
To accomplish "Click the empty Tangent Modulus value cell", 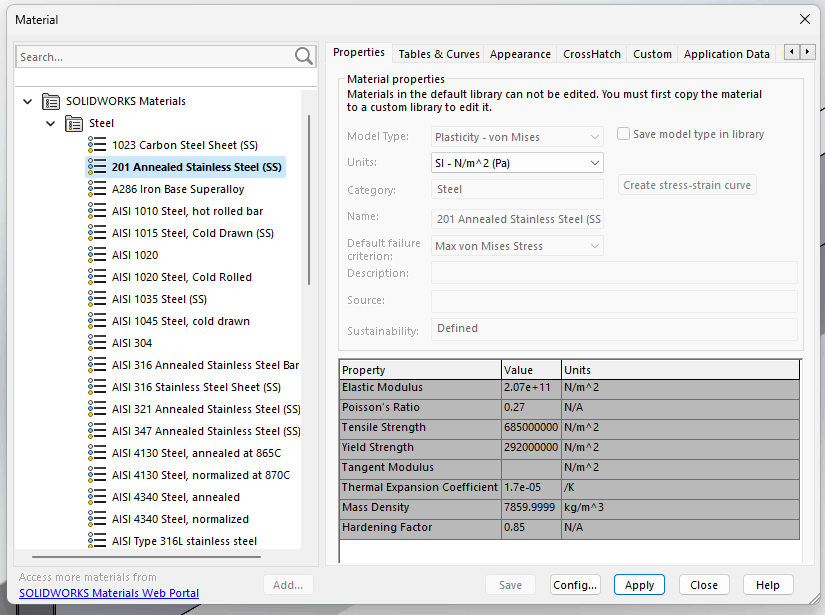I will coord(531,467).
